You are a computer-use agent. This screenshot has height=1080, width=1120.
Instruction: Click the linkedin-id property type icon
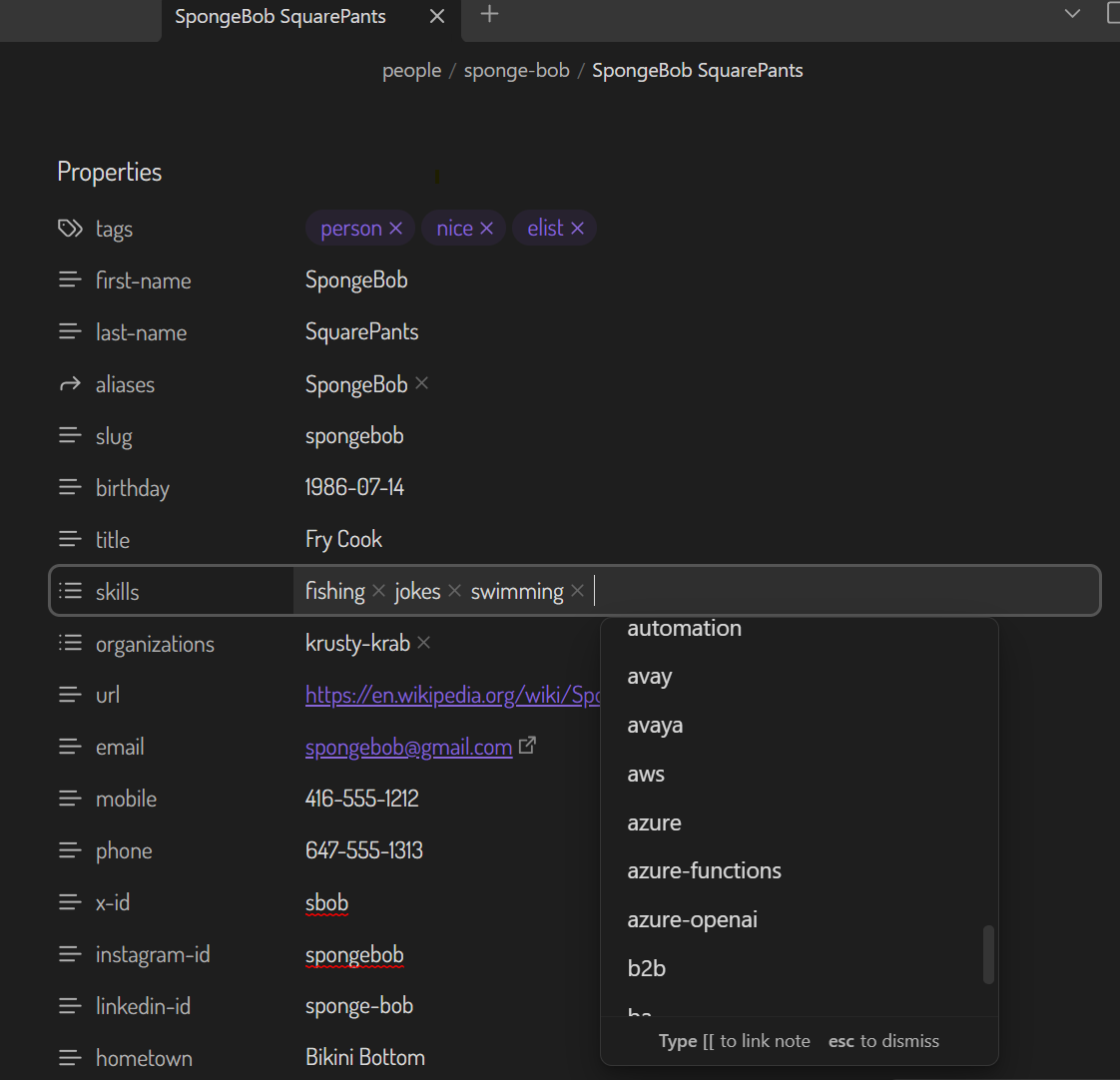click(70, 1006)
